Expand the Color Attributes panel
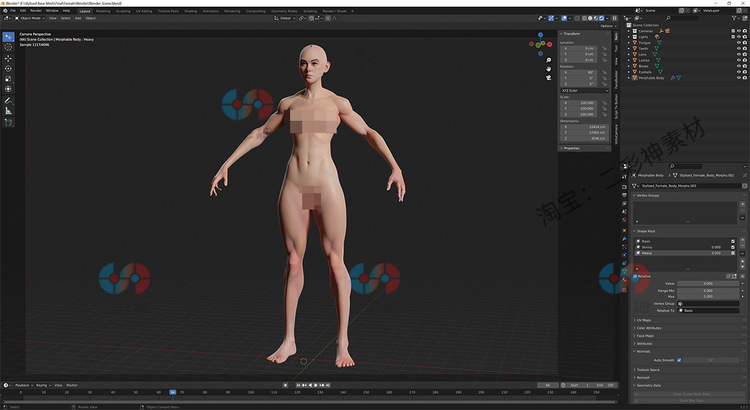 pyautogui.click(x=649, y=328)
